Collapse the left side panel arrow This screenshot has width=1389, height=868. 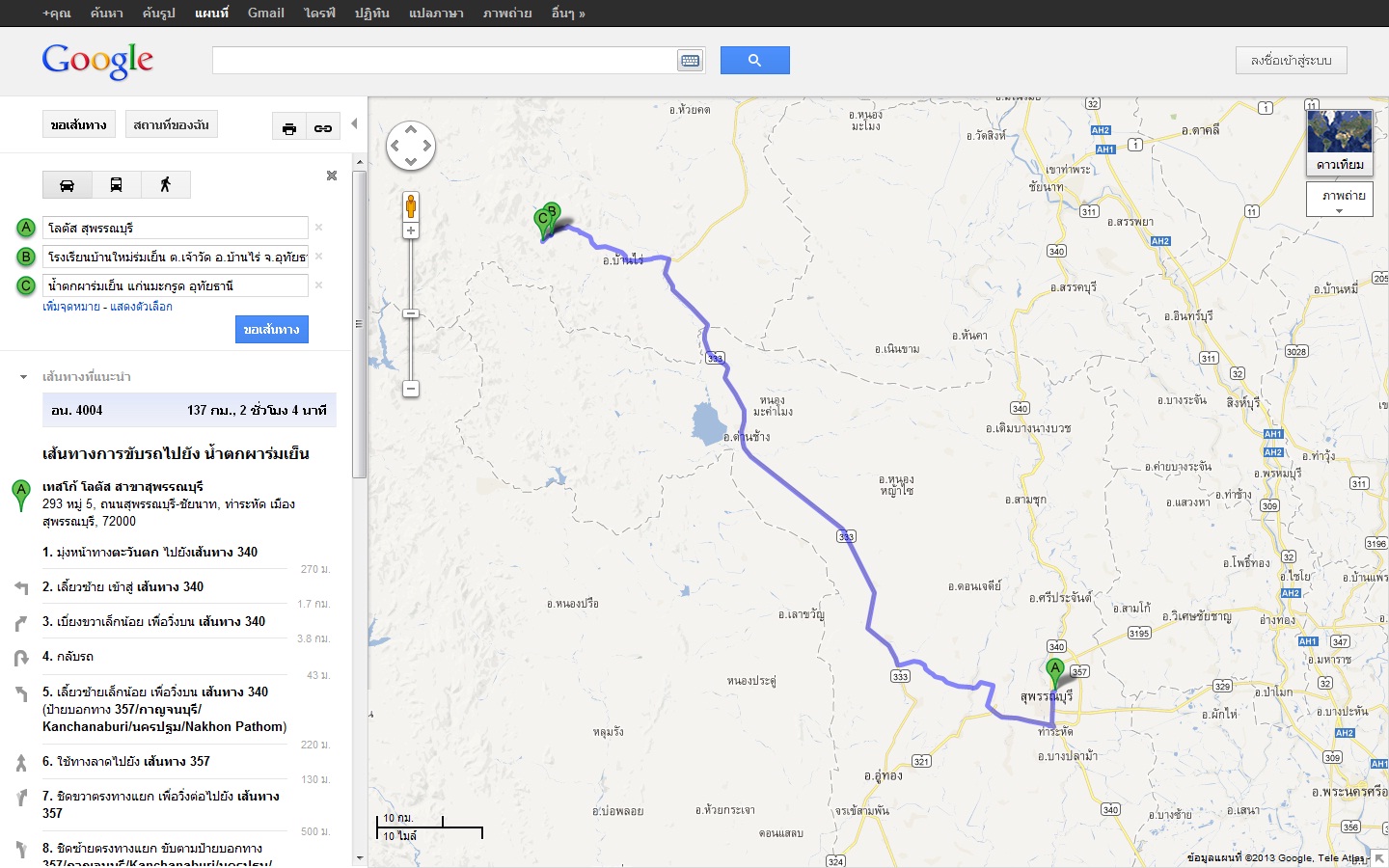[x=354, y=123]
